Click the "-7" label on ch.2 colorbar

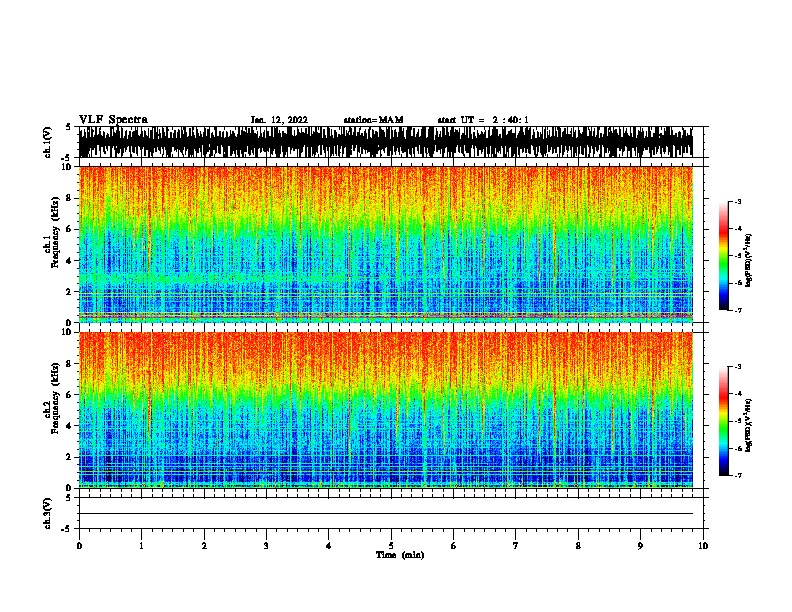[x=737, y=475]
